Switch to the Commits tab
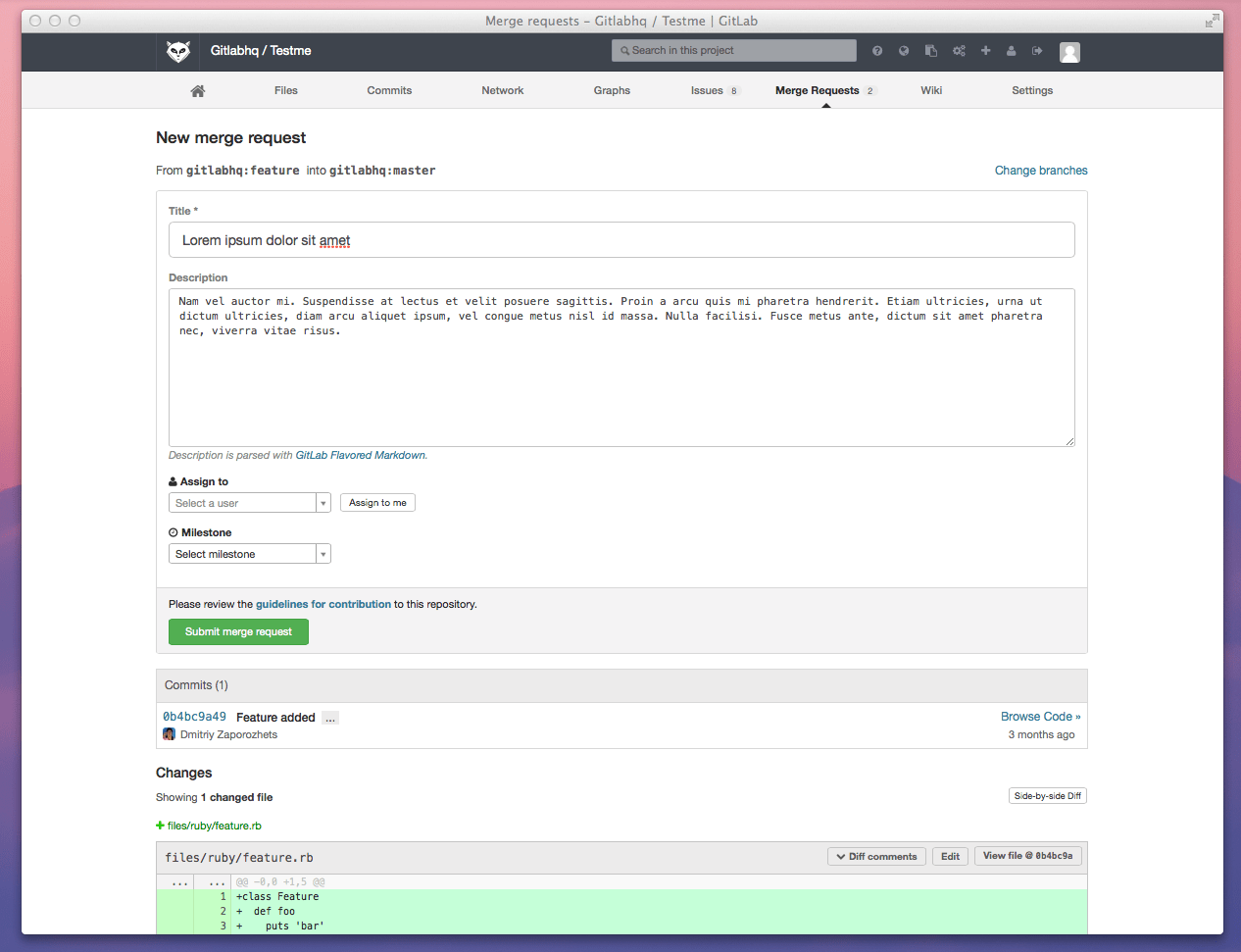The width and height of the screenshot is (1241, 952). pyautogui.click(x=389, y=89)
